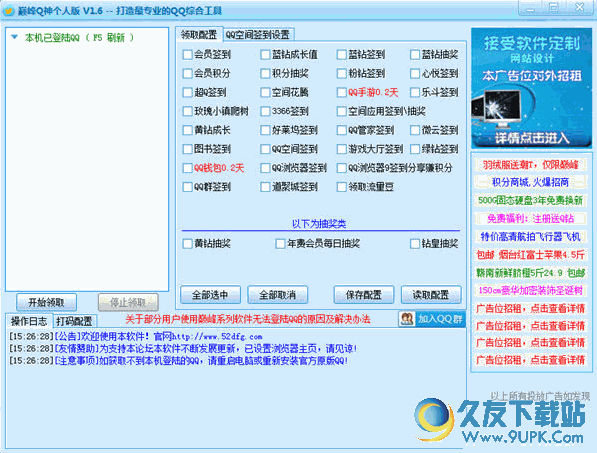Switch to the 操作日志 tab
597x453 pixels.
[29, 321]
